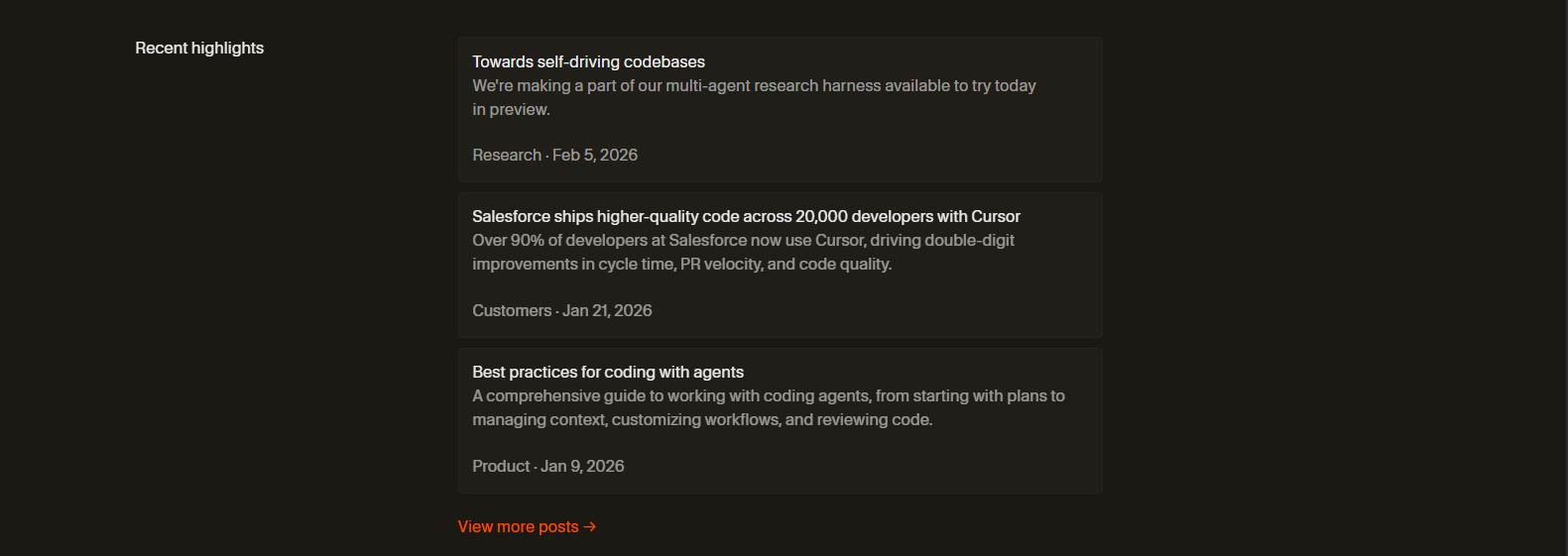The height and width of the screenshot is (556, 1568).
Task: Click the Research category label
Action: 507,155
